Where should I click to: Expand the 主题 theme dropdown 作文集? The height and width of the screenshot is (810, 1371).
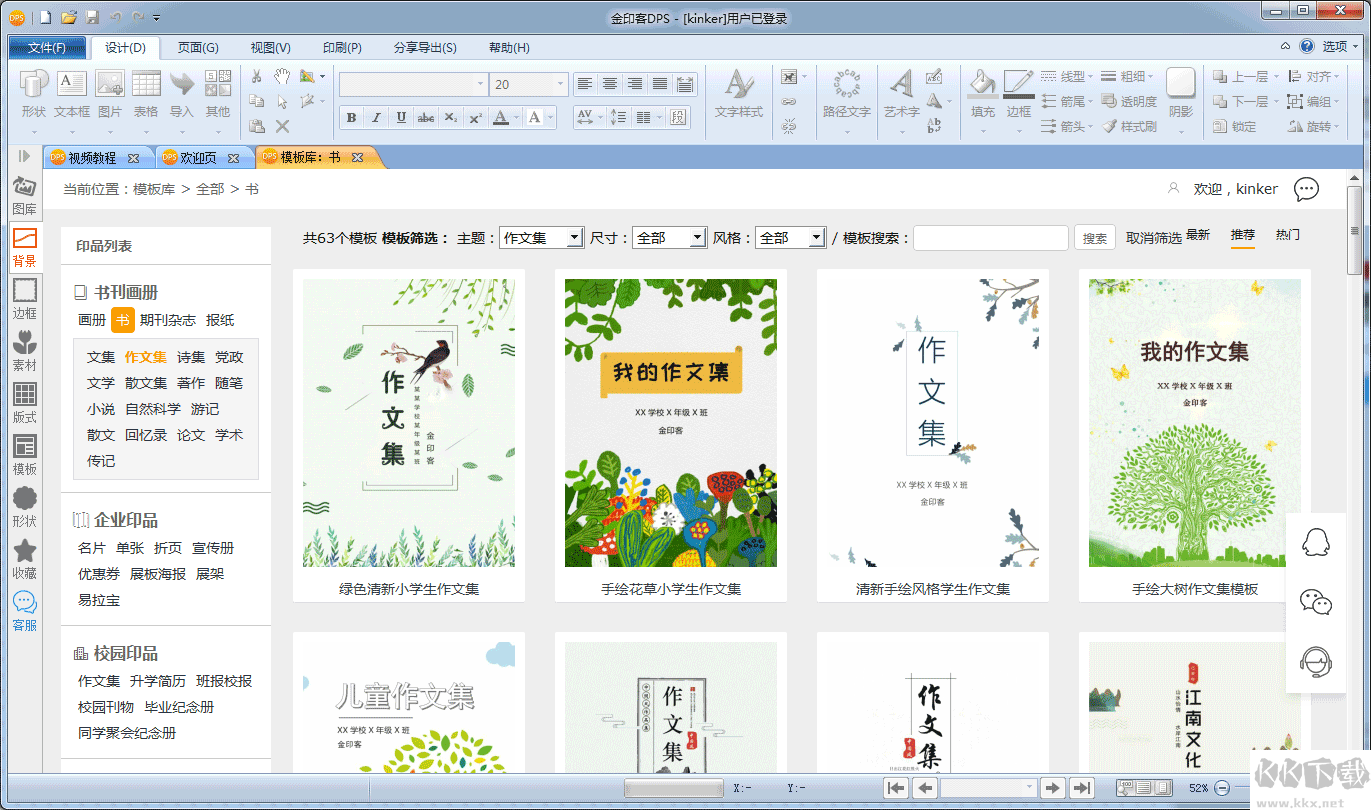(x=574, y=238)
